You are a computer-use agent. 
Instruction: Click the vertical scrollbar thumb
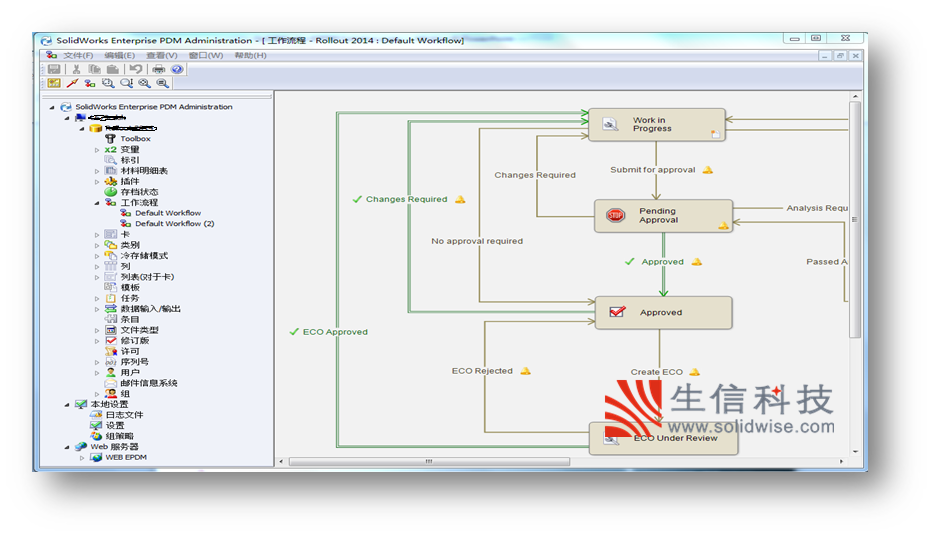(x=854, y=220)
